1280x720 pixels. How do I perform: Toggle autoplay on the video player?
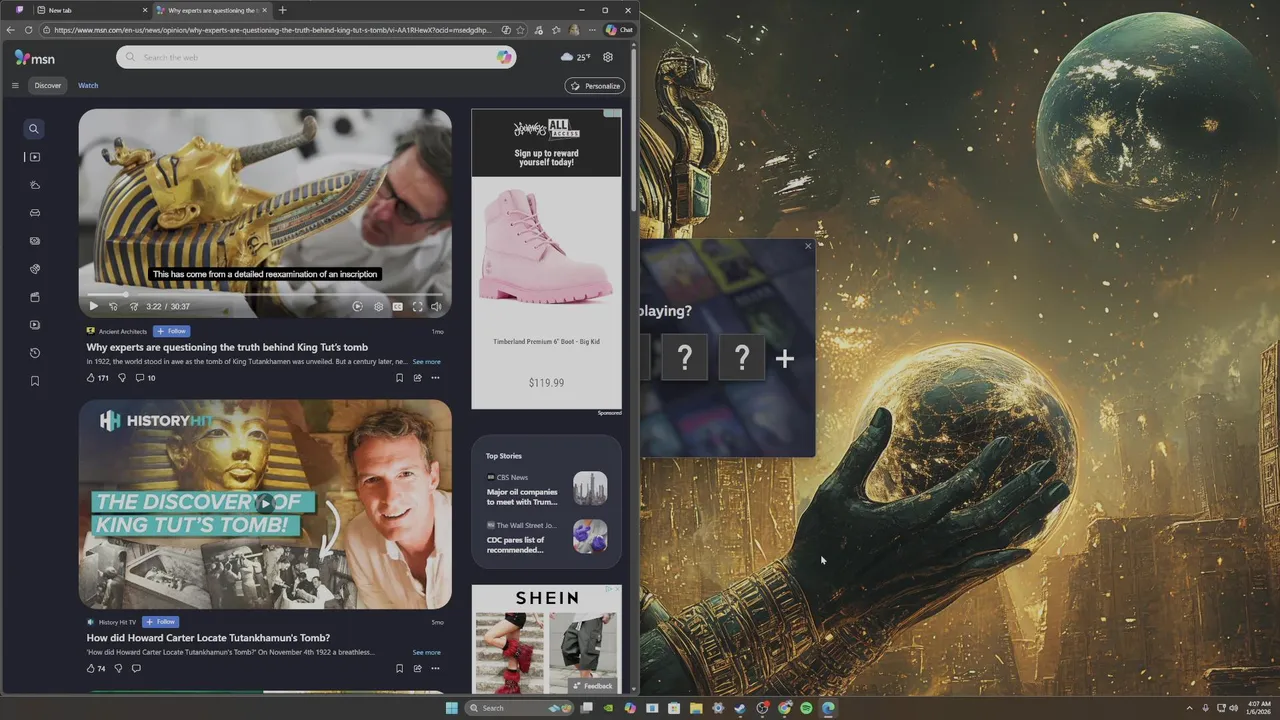(x=357, y=307)
